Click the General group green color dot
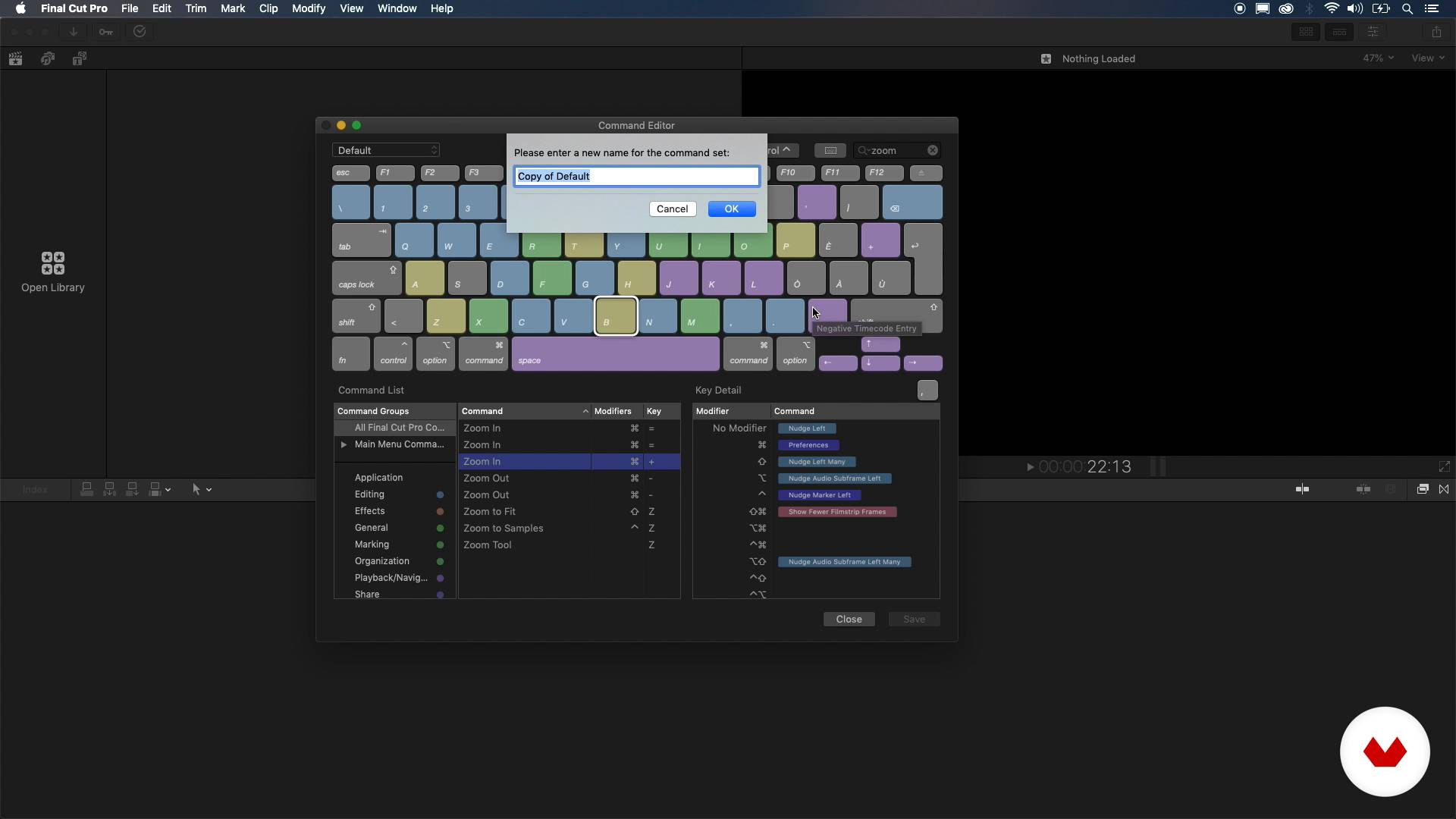Screen dimensions: 1456x819 (x=440, y=528)
